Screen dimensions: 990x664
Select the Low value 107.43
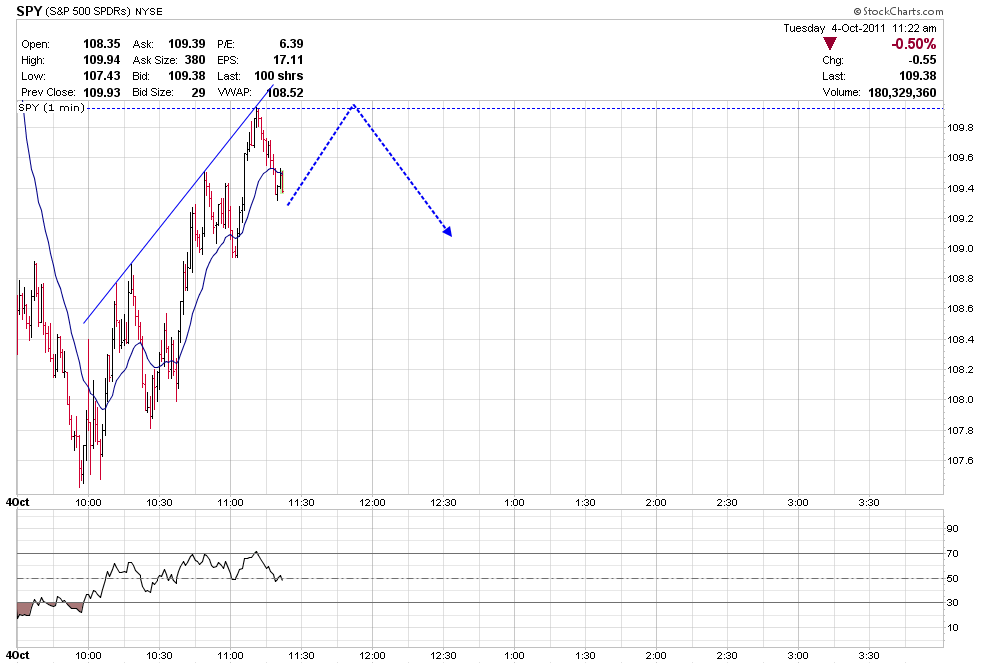[x=102, y=76]
